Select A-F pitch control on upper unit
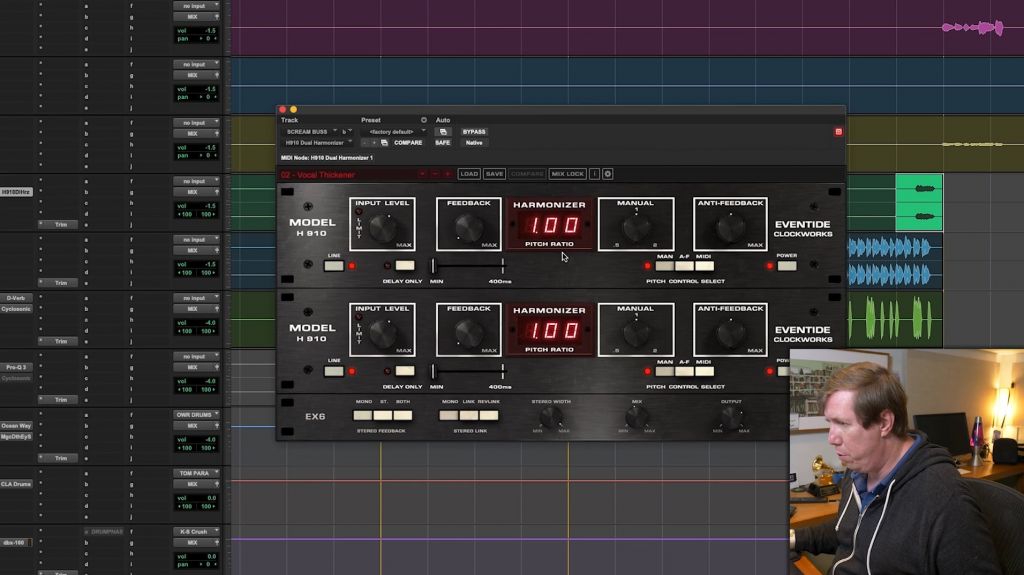This screenshot has width=1024, height=575. (x=684, y=266)
